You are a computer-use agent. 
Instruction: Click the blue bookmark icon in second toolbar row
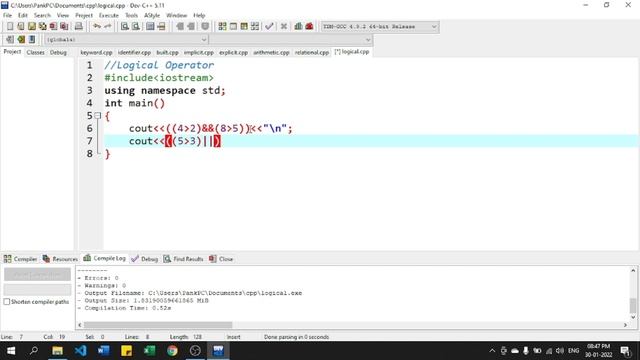pos(32,40)
